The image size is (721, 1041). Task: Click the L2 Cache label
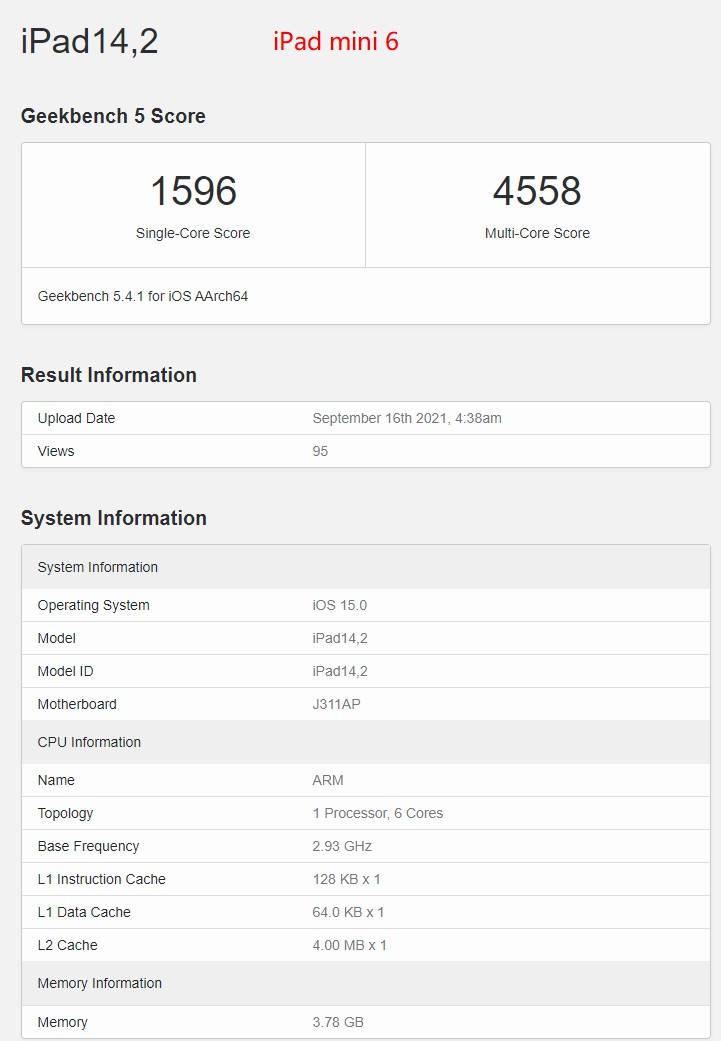click(68, 945)
